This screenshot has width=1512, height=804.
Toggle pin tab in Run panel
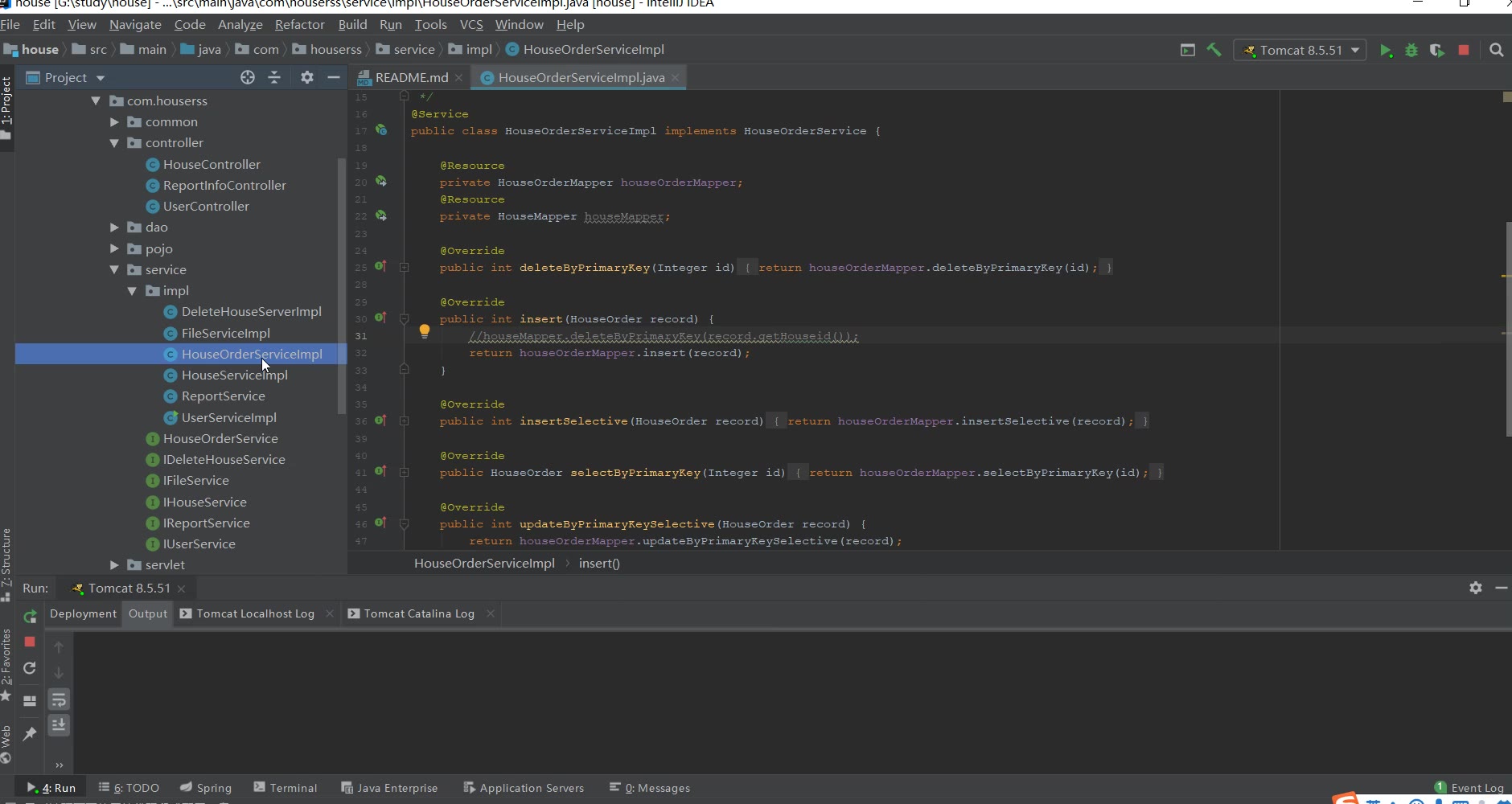(30, 733)
